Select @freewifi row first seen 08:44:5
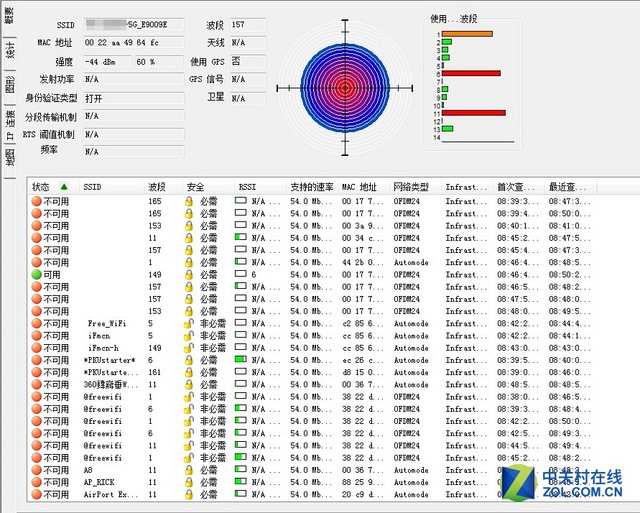The image size is (640, 513). pos(310,446)
